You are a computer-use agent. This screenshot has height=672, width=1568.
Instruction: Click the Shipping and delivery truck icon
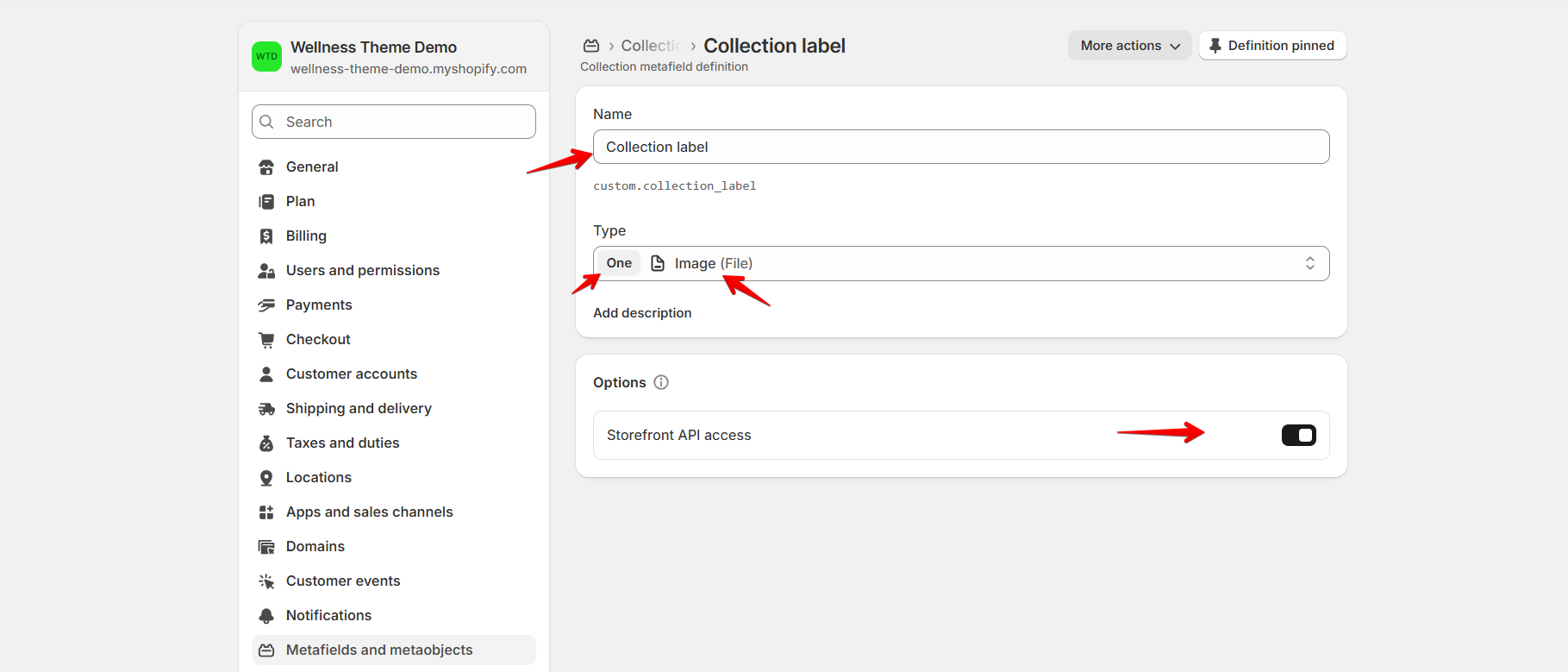pyautogui.click(x=266, y=409)
